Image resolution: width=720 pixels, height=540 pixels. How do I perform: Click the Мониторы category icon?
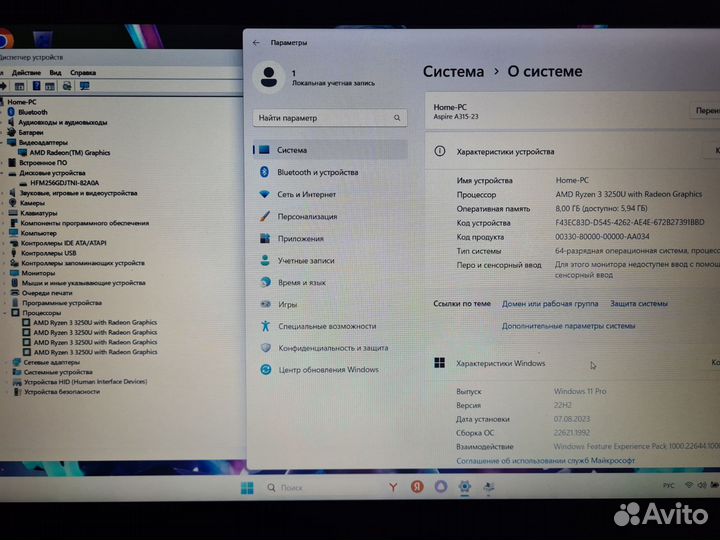coord(14,273)
